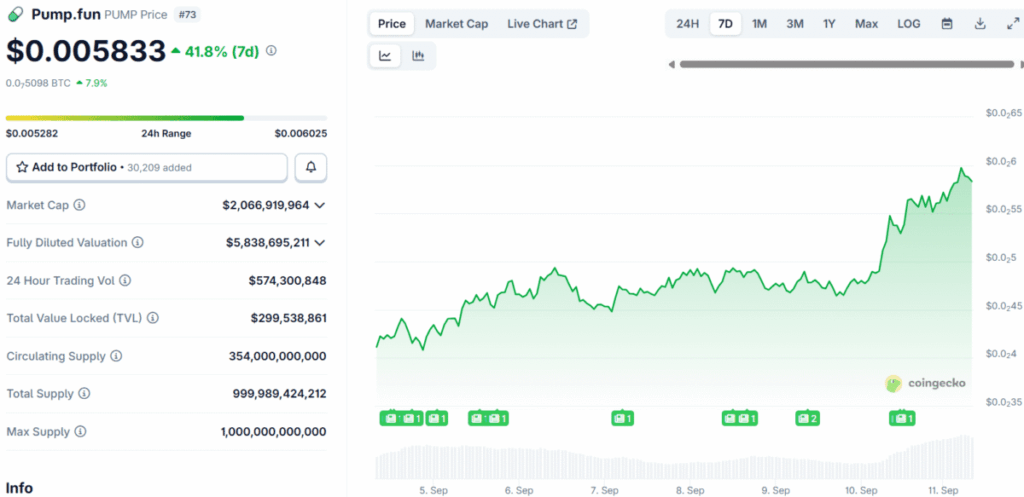
Task: Click the Info section heading
Action: point(19,488)
